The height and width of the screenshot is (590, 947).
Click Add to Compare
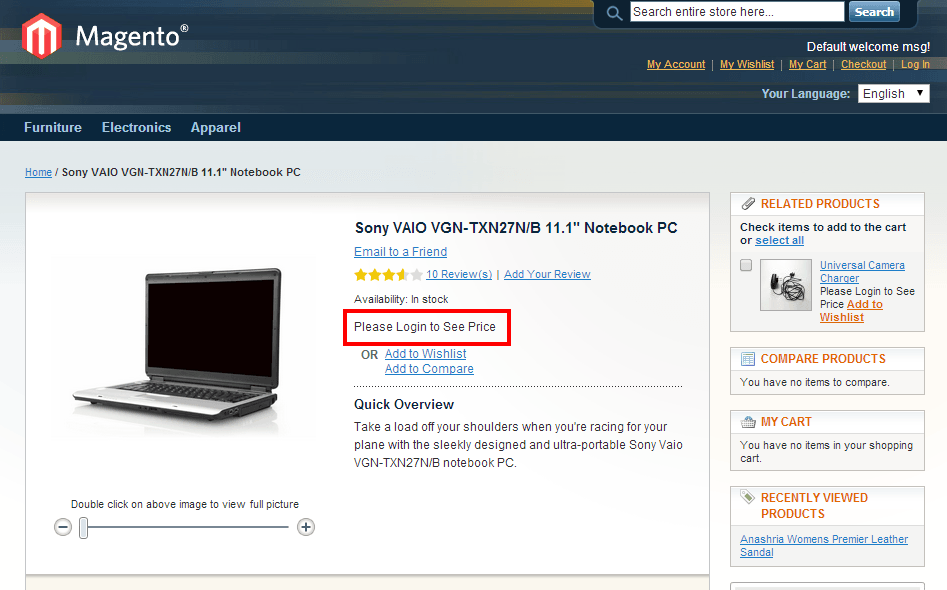429,369
